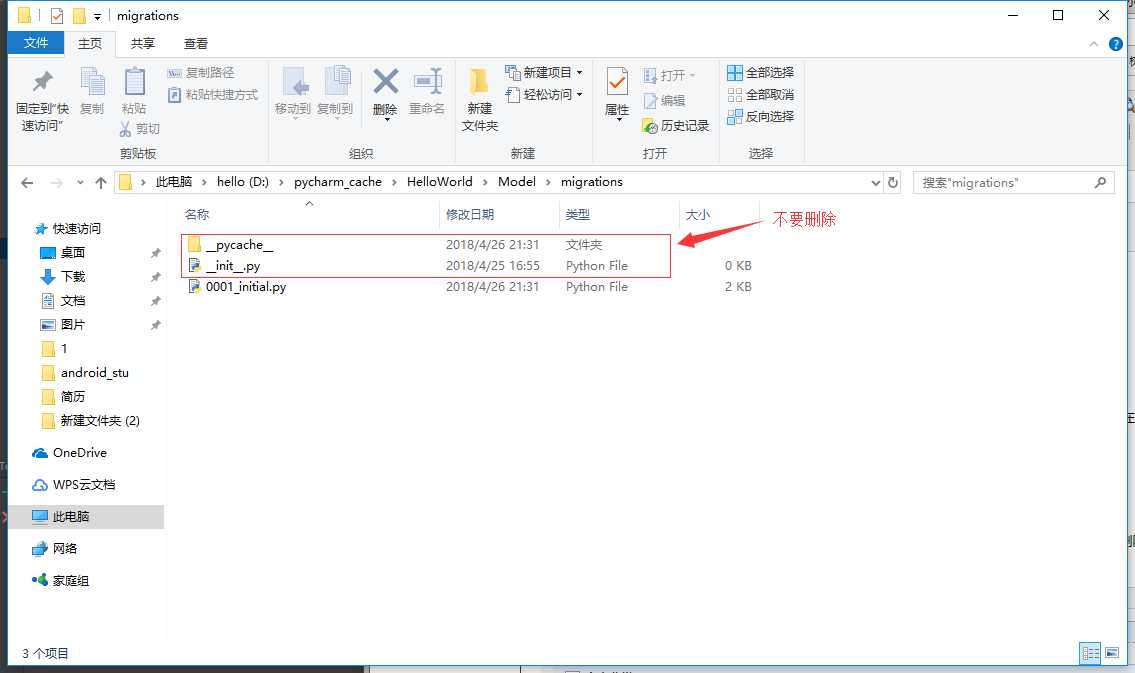Open Documents (文档) in the sidebar
The height and width of the screenshot is (673, 1135).
(62, 300)
